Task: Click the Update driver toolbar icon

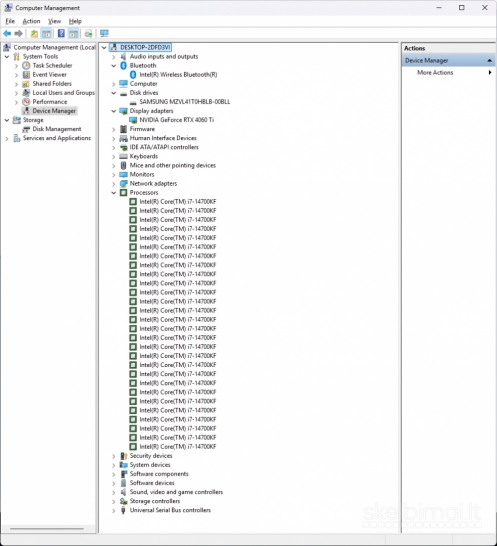Action: click(x=88, y=33)
